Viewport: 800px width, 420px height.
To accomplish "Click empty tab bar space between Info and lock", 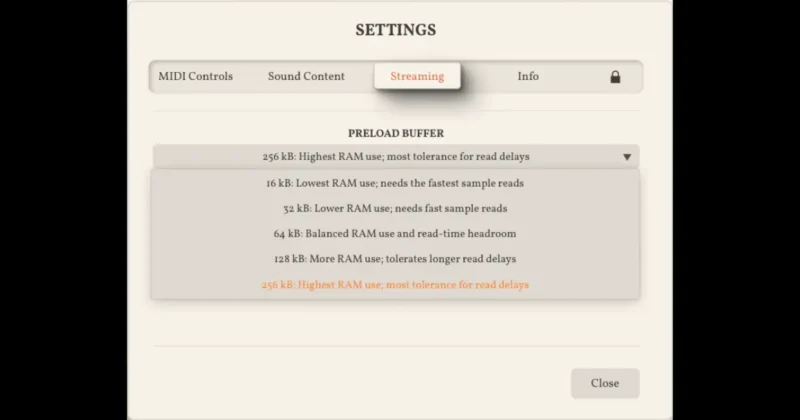I will (x=574, y=77).
